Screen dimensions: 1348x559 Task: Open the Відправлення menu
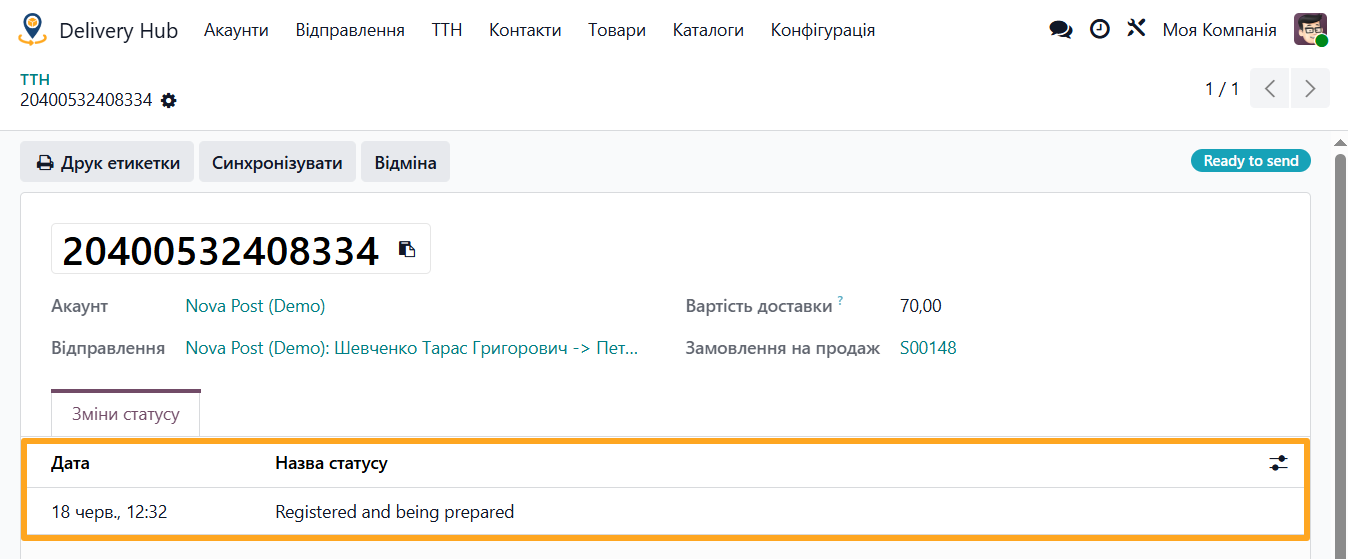click(x=350, y=30)
